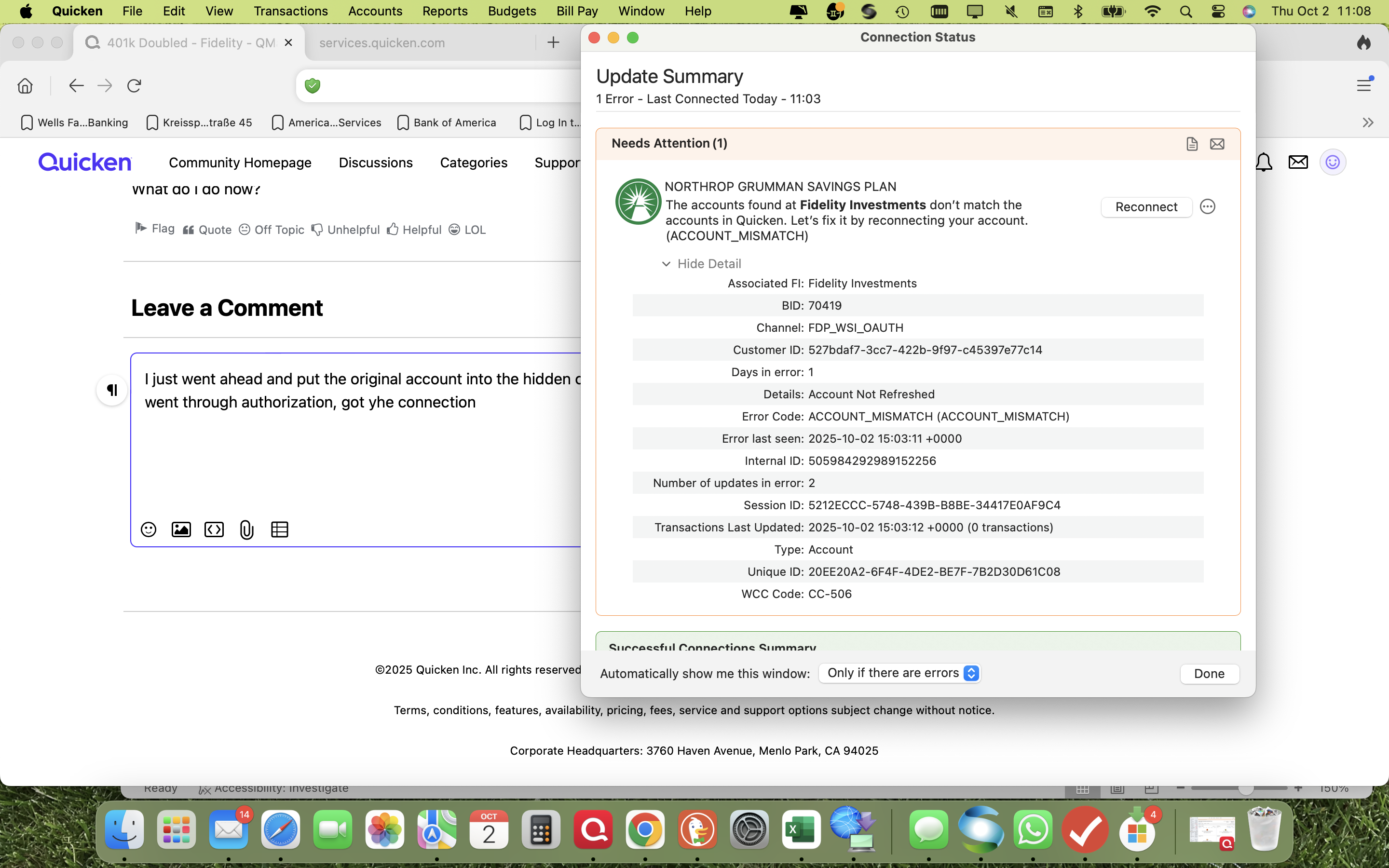Click the insert image icon in comment box
The height and width of the screenshot is (868, 1389).
(181, 529)
